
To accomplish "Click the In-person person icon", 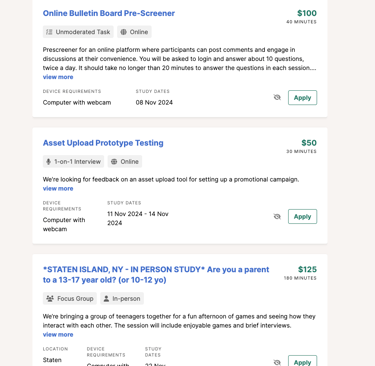I will [106, 299].
